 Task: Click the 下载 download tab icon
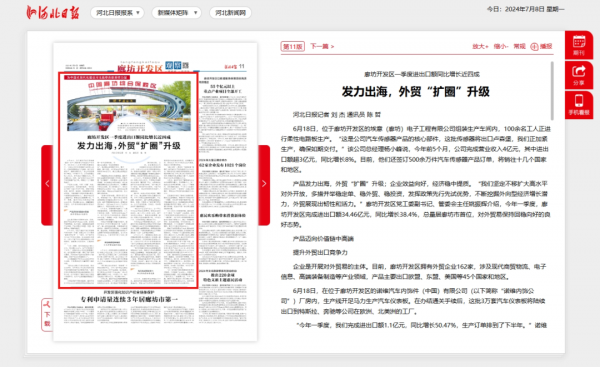coord(47,315)
